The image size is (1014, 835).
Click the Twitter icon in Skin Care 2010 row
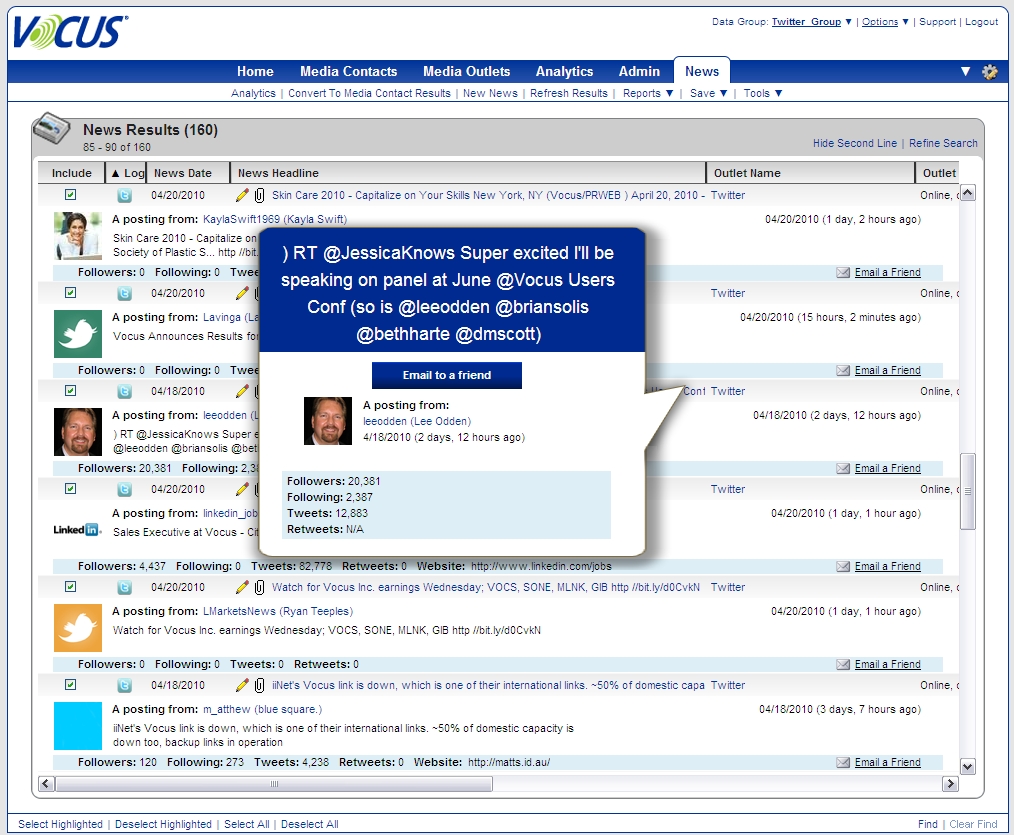point(125,195)
